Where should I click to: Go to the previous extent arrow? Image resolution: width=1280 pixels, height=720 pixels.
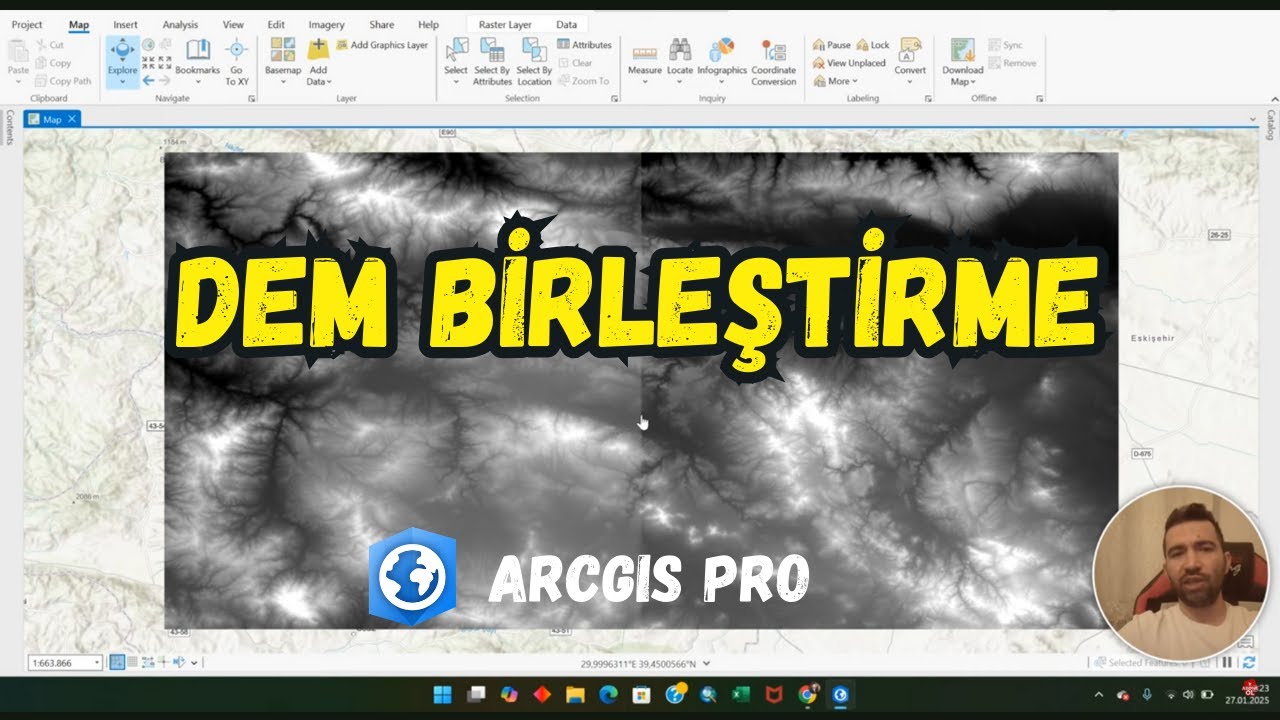148,80
